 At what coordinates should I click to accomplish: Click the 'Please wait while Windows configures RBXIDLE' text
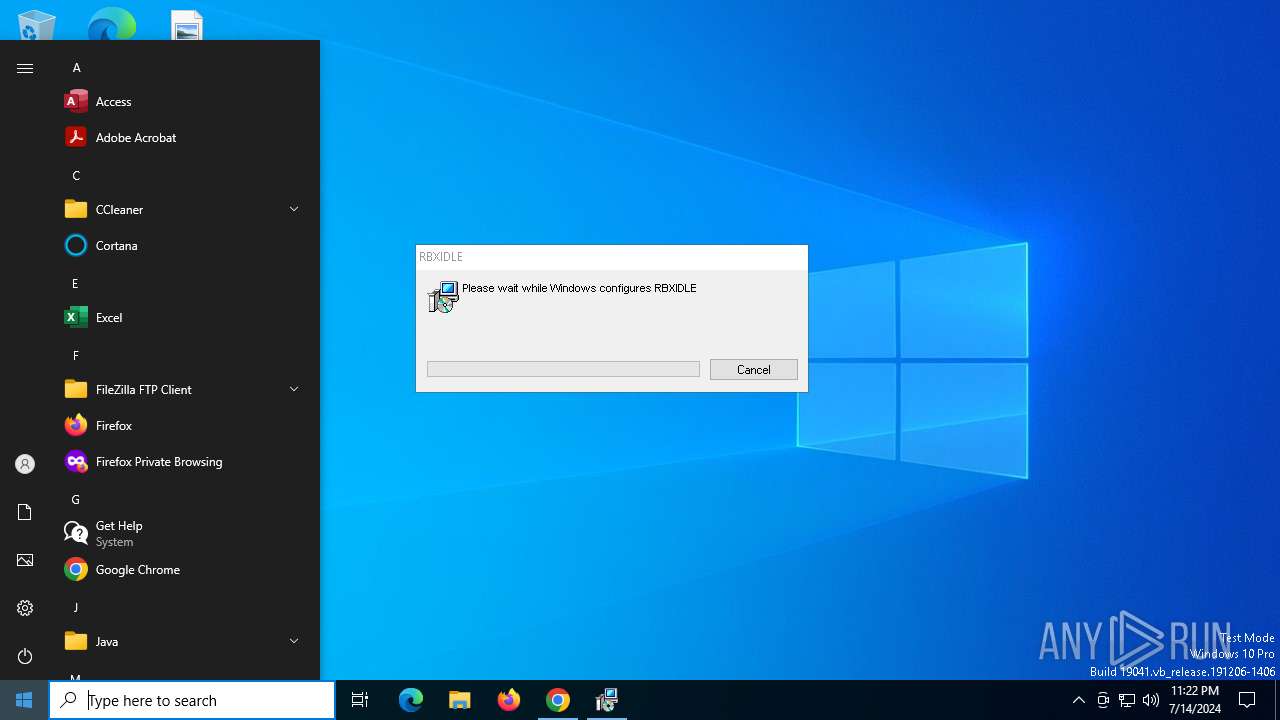coord(579,288)
